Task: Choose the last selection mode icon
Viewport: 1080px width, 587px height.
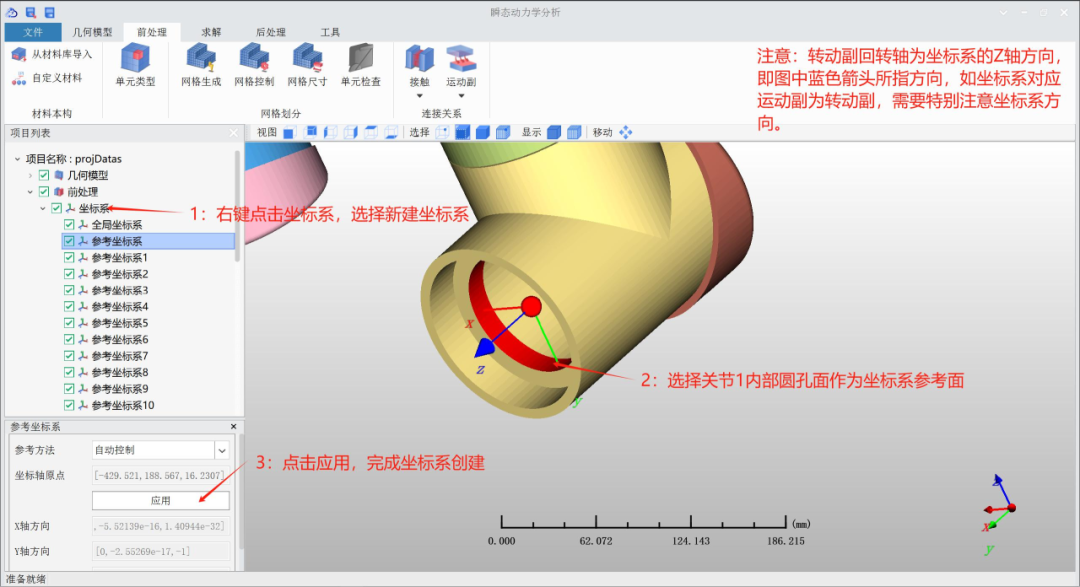Action: [x=503, y=132]
